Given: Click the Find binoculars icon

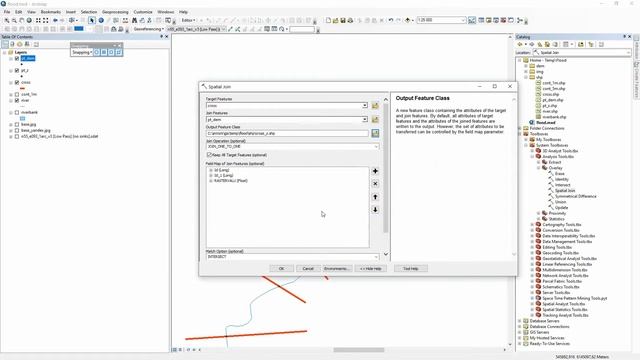Looking at the screenshot, I should pos(134,20).
